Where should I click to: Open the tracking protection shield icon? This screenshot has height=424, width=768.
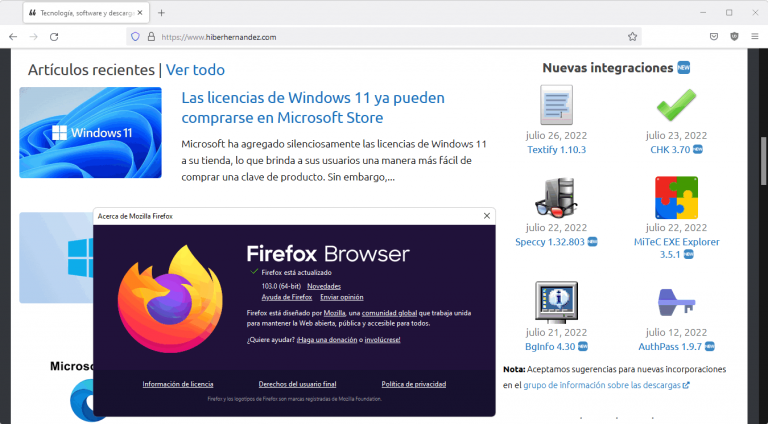pos(134,36)
